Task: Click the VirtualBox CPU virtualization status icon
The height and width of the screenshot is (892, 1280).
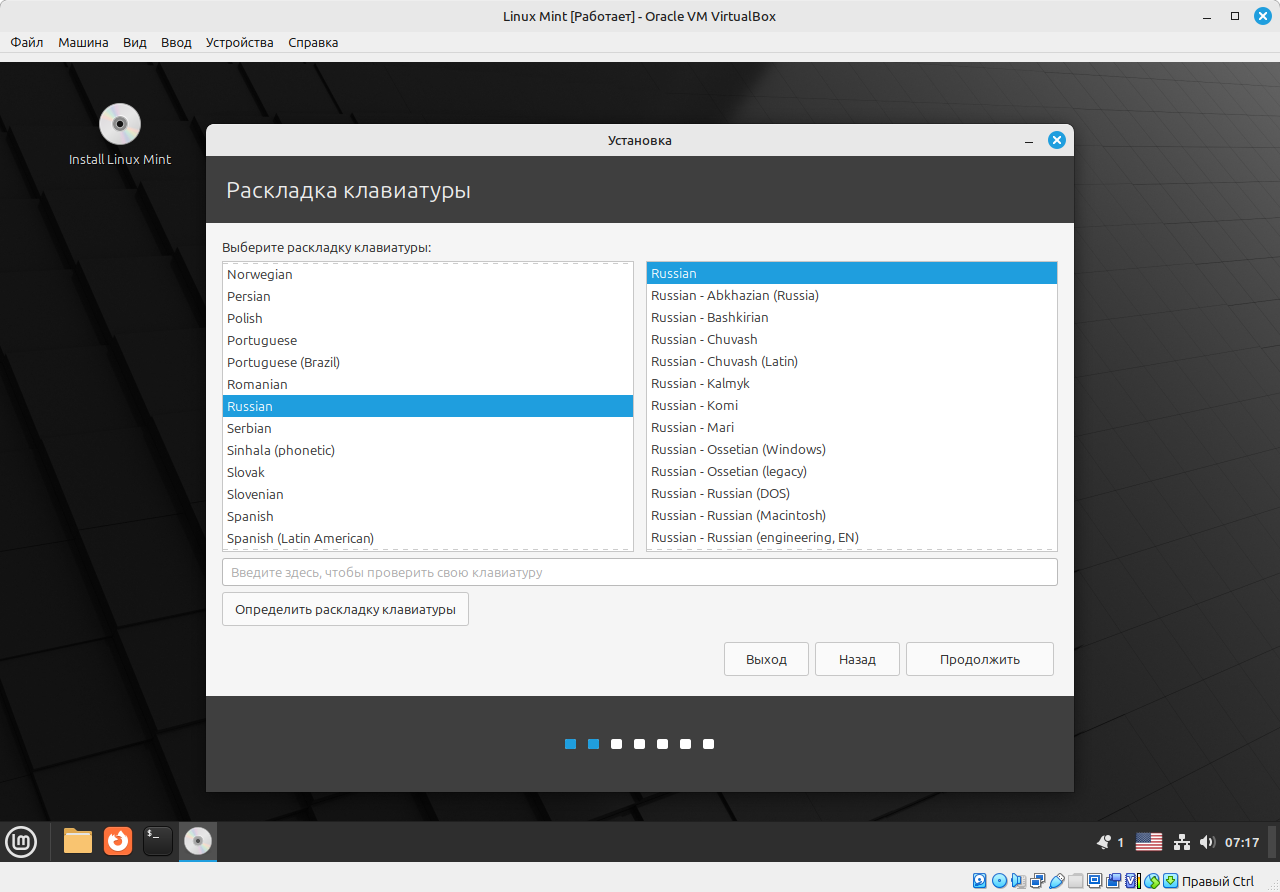Action: click(1133, 881)
